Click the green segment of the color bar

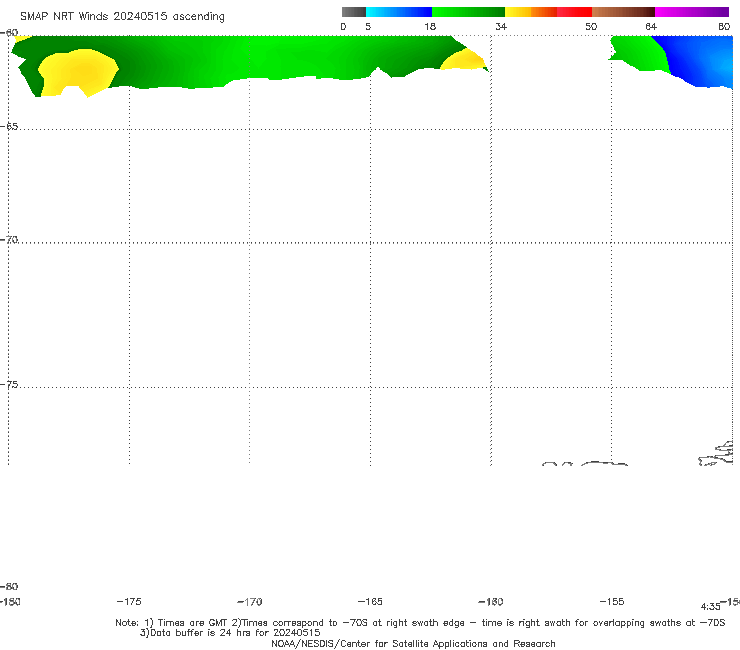468,12
